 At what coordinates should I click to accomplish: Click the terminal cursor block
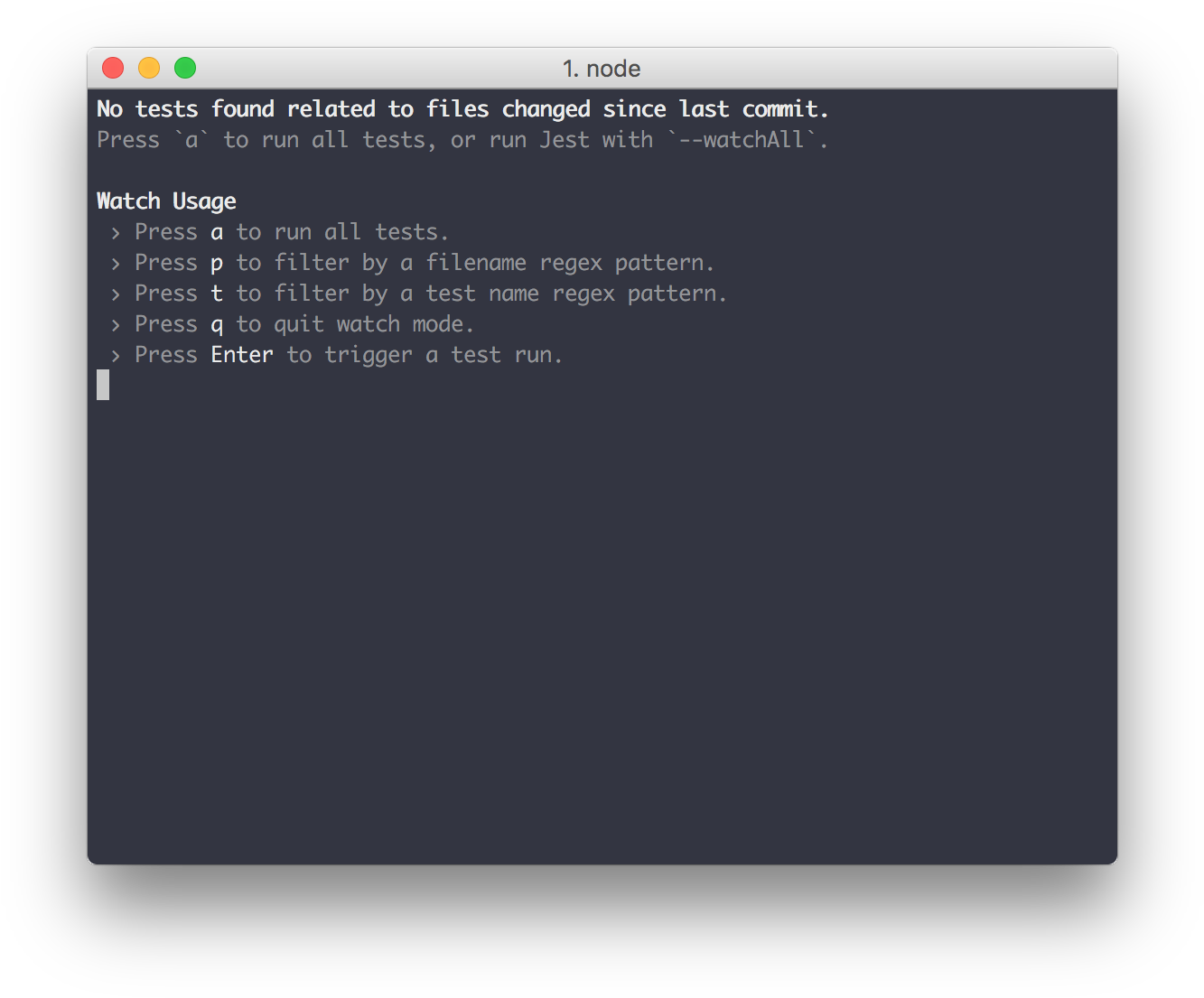point(103,385)
